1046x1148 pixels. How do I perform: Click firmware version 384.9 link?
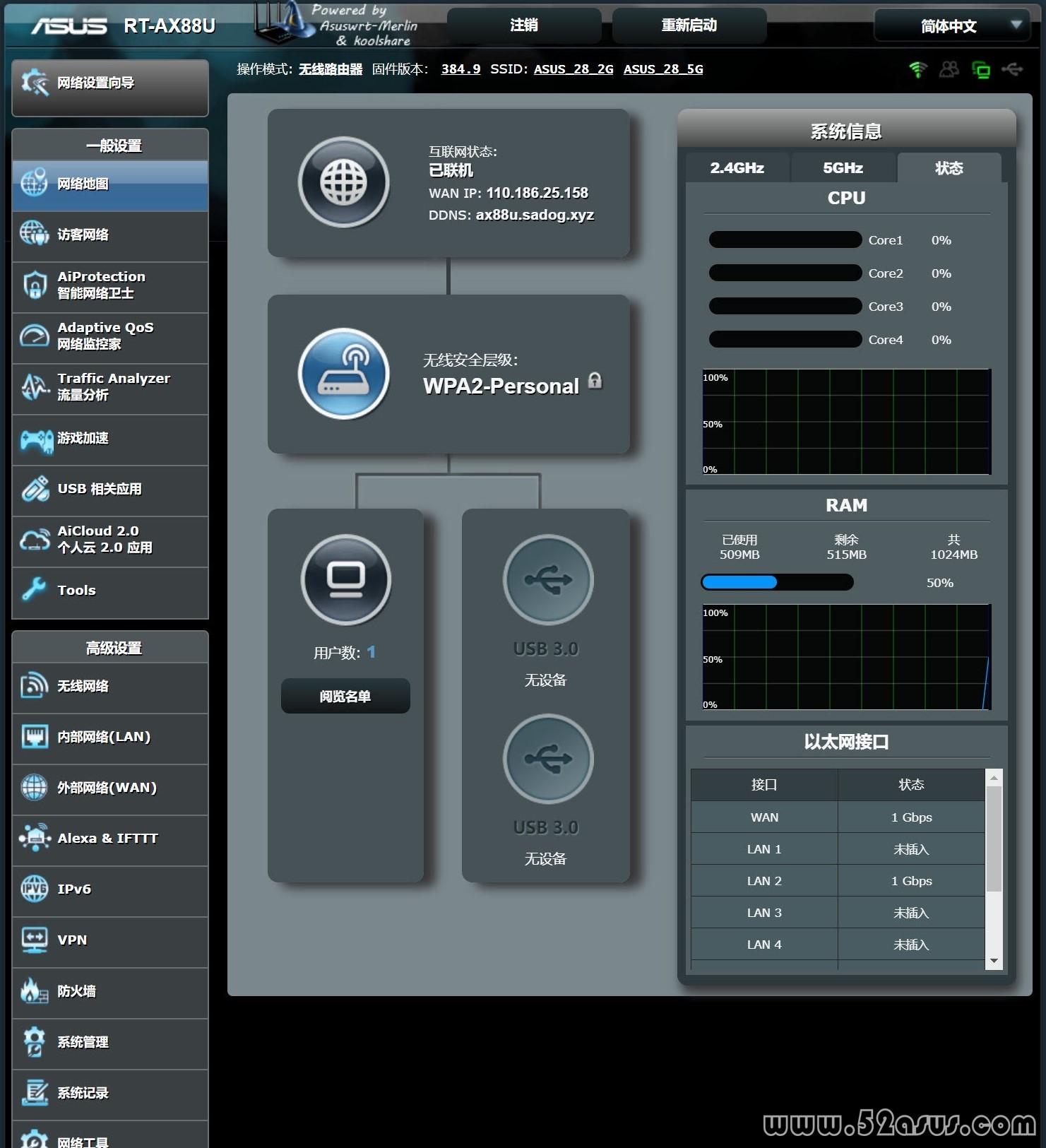point(460,69)
